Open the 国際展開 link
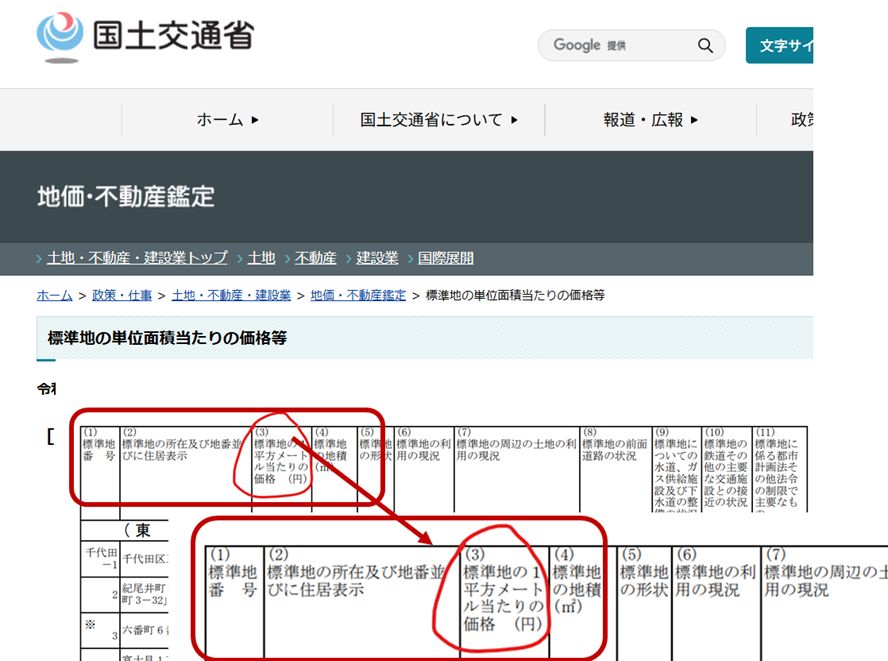This screenshot has height=661, width=888. coord(446,258)
